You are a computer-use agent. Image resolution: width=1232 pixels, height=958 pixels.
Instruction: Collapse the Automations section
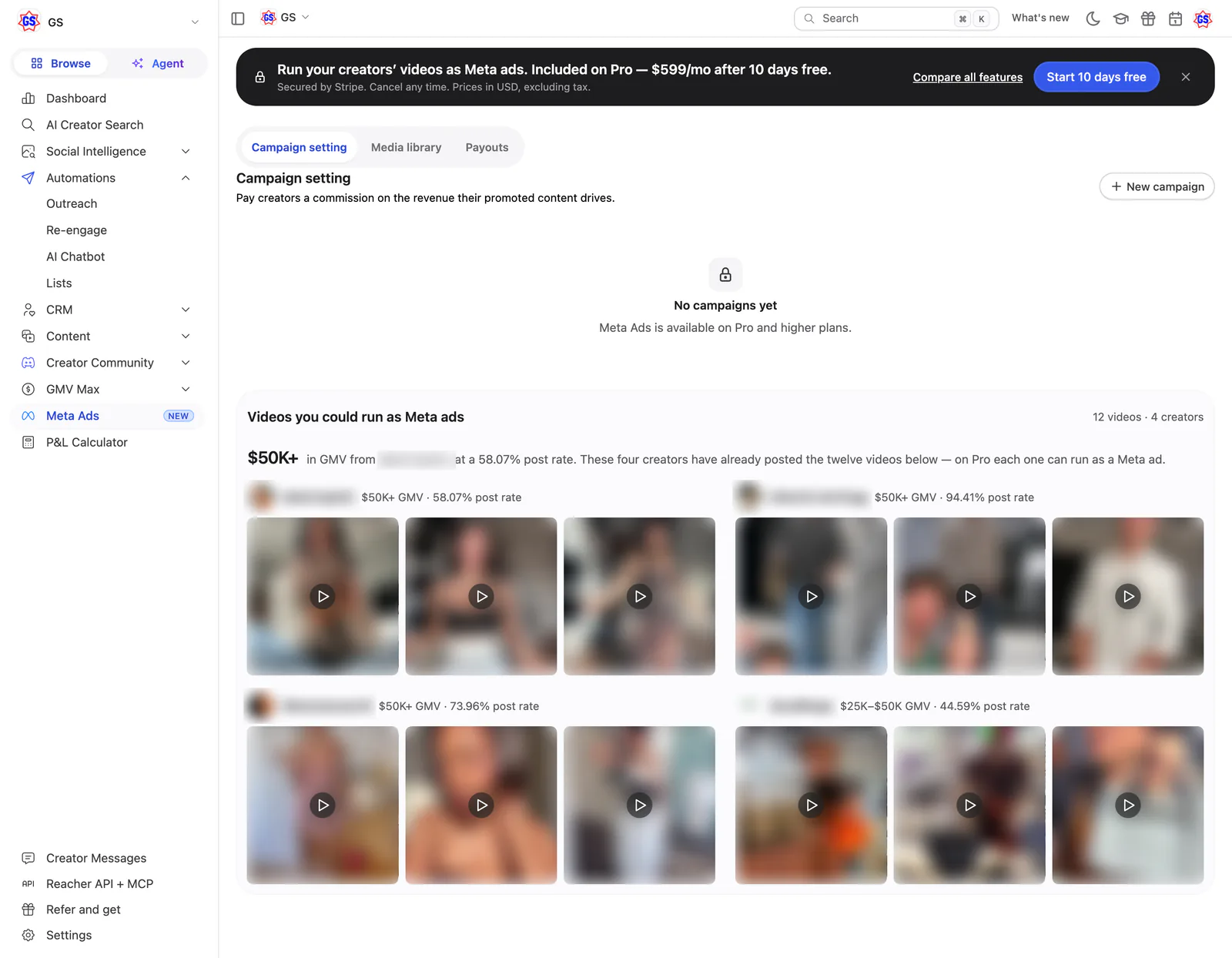(186, 178)
